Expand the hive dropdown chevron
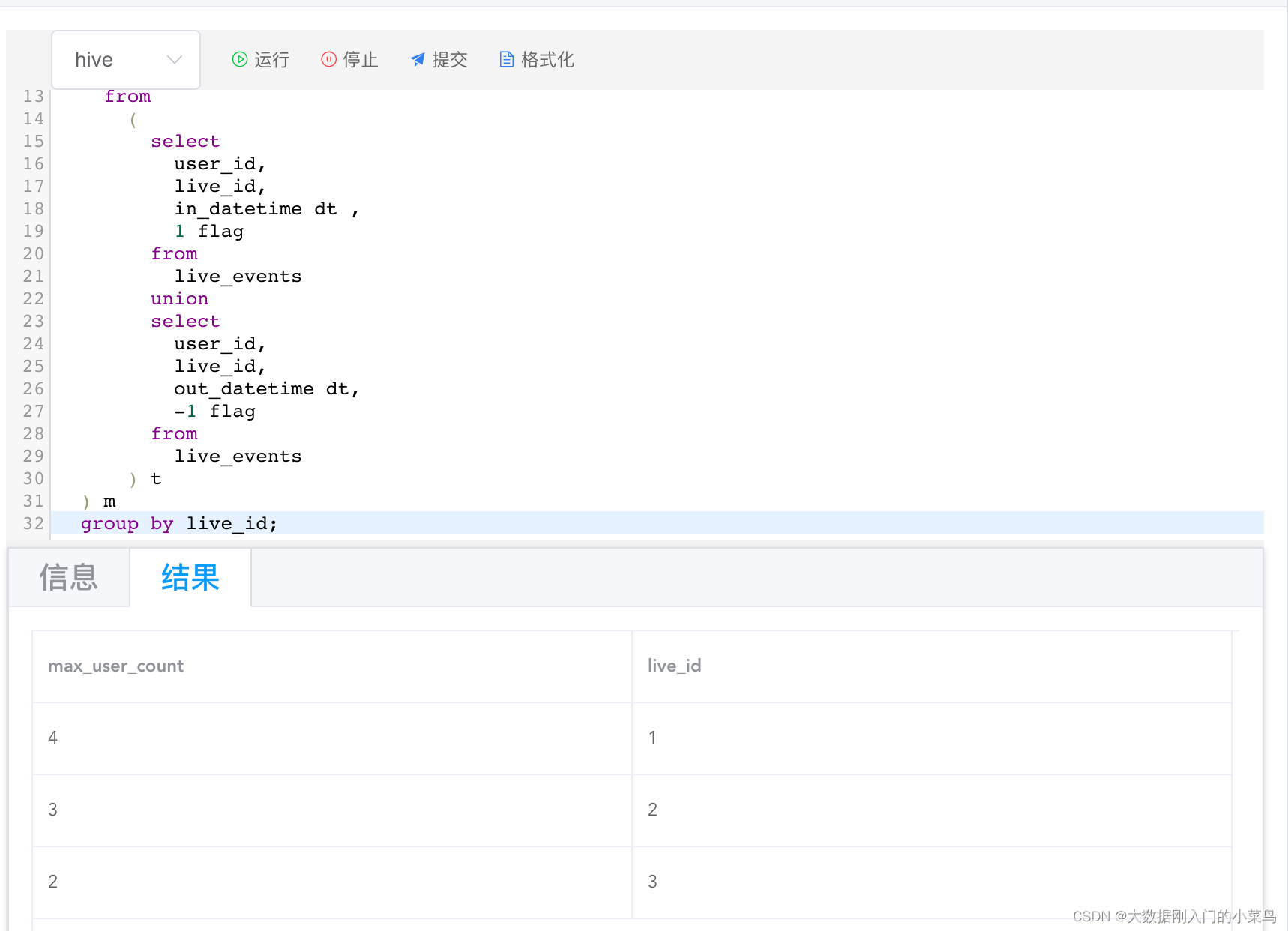 (175, 60)
